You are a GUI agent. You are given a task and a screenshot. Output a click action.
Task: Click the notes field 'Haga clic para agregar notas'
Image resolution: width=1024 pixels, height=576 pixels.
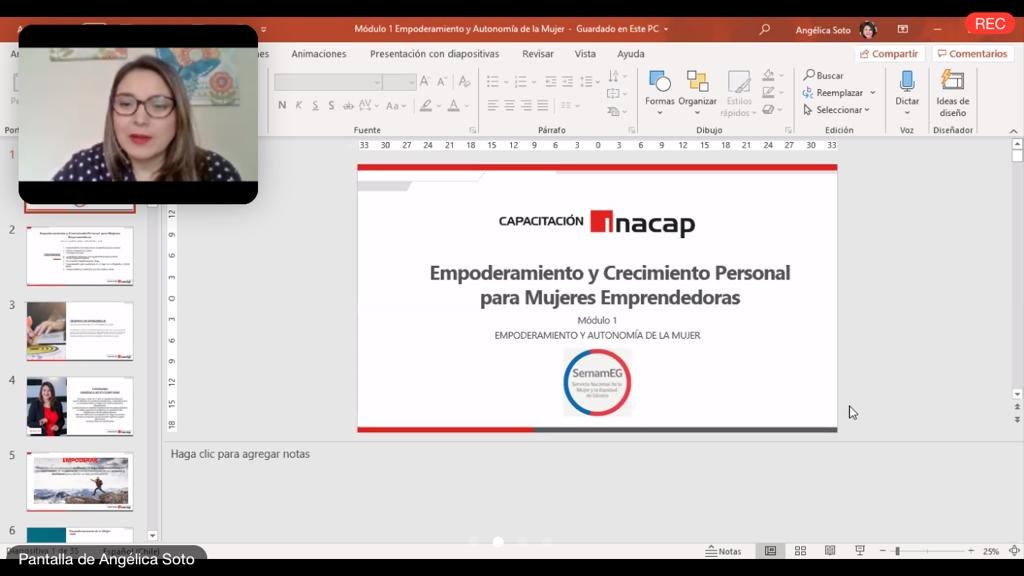point(240,454)
